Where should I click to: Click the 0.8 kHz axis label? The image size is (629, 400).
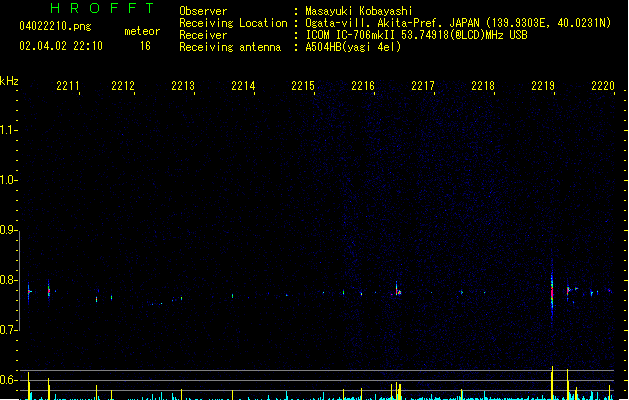[x=8, y=280]
